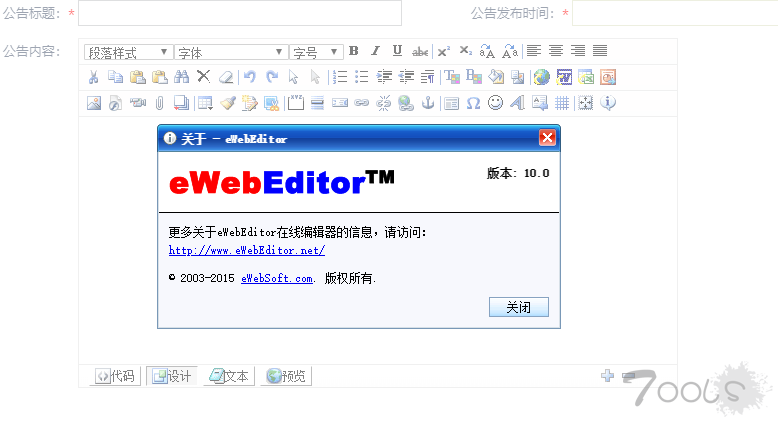Click the text background color icon
This screenshot has width=778, height=422.
click(x=474, y=77)
